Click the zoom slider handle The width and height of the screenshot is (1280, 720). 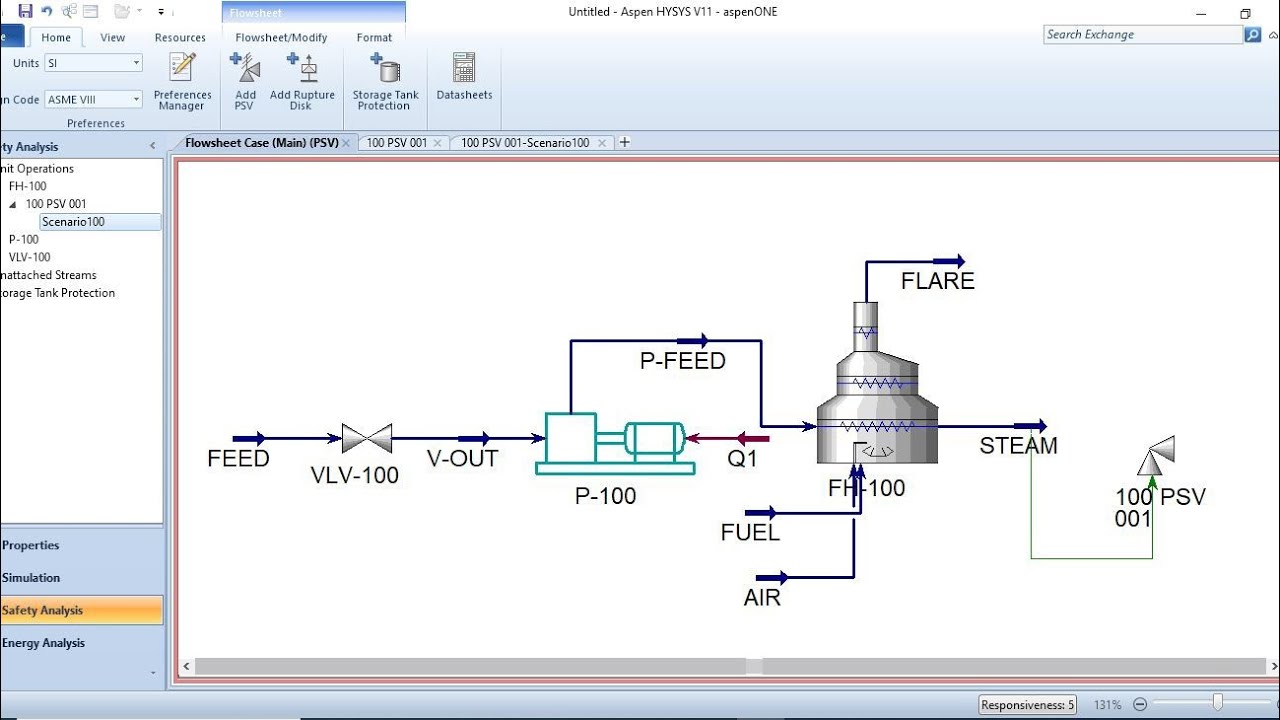(1217, 703)
